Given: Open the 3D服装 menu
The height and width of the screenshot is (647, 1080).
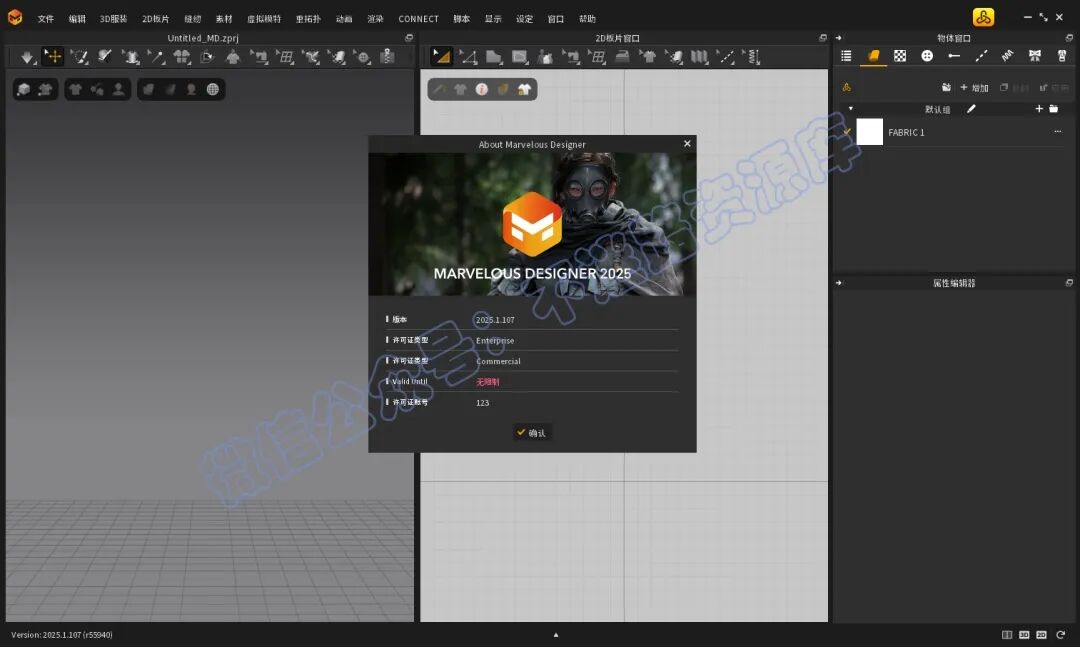Looking at the screenshot, I should click(114, 19).
